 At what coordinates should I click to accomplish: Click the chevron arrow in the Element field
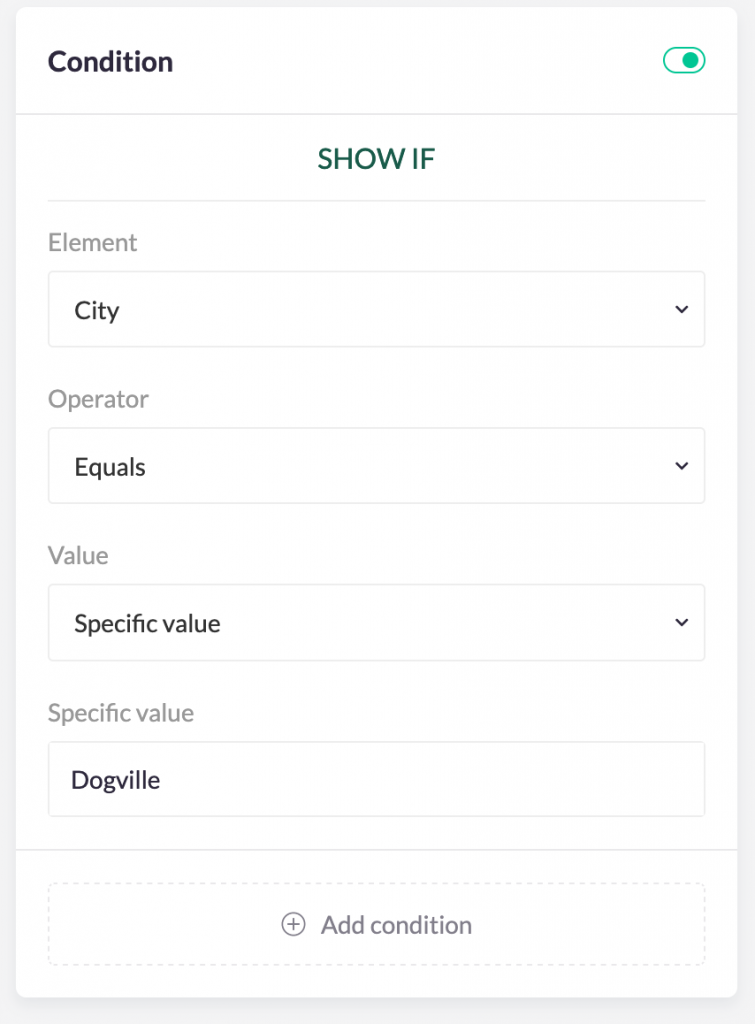[x=682, y=310]
